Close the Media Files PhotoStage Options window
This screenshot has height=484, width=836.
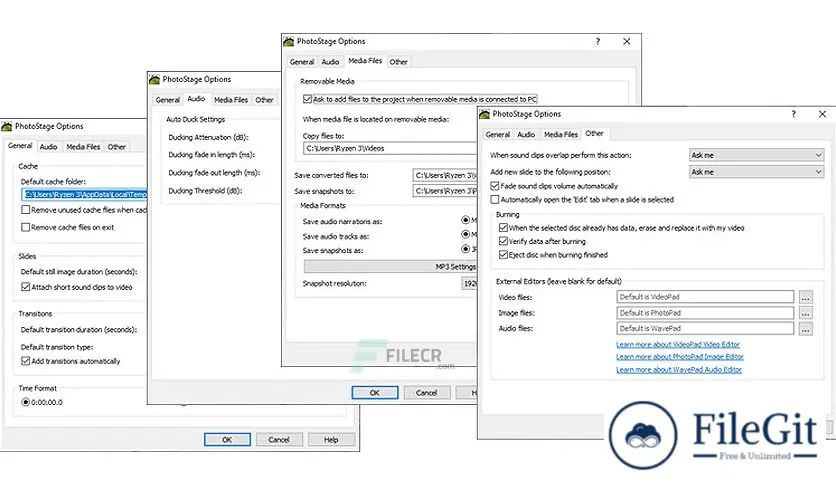click(626, 41)
